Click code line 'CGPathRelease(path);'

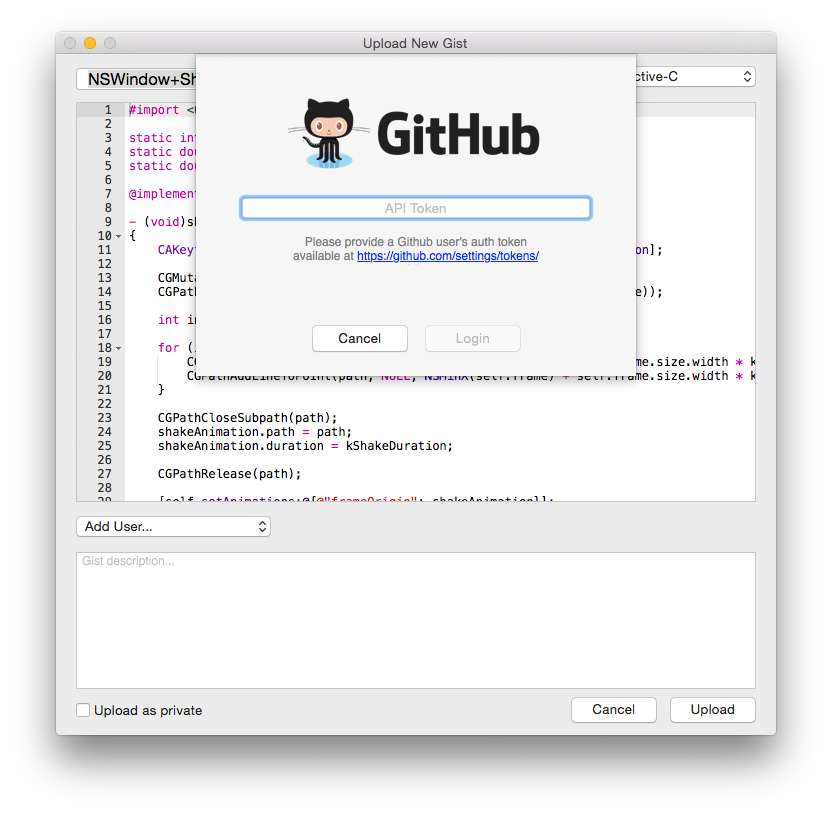click(x=229, y=474)
